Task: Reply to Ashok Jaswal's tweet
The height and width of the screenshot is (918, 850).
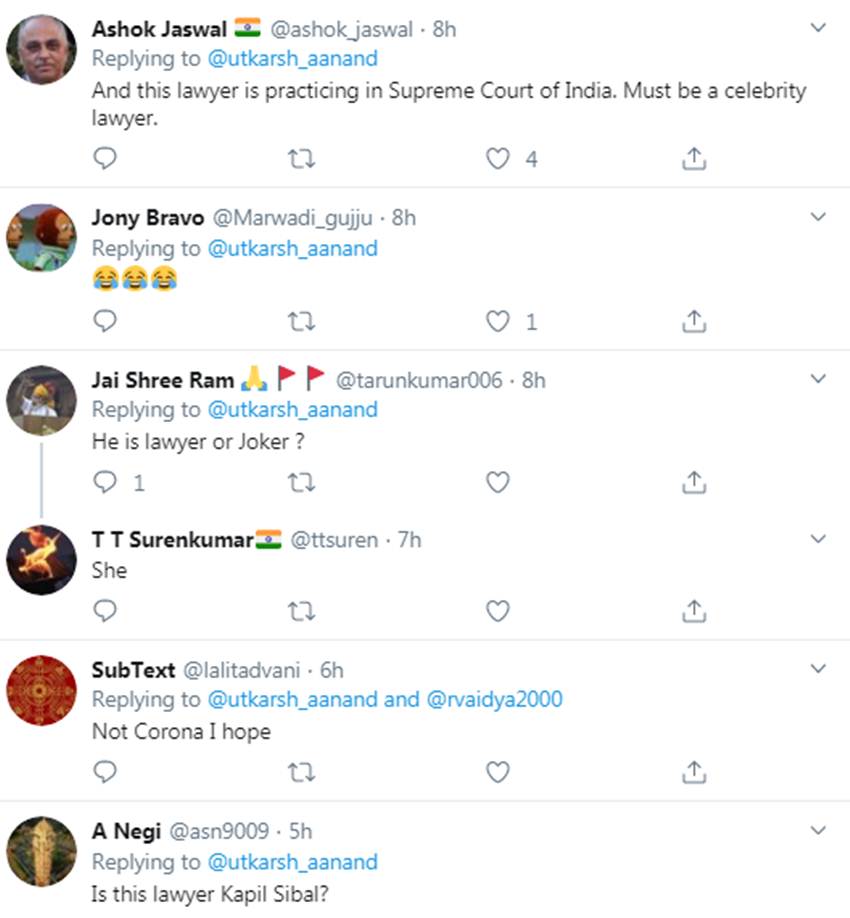Action: (104, 158)
